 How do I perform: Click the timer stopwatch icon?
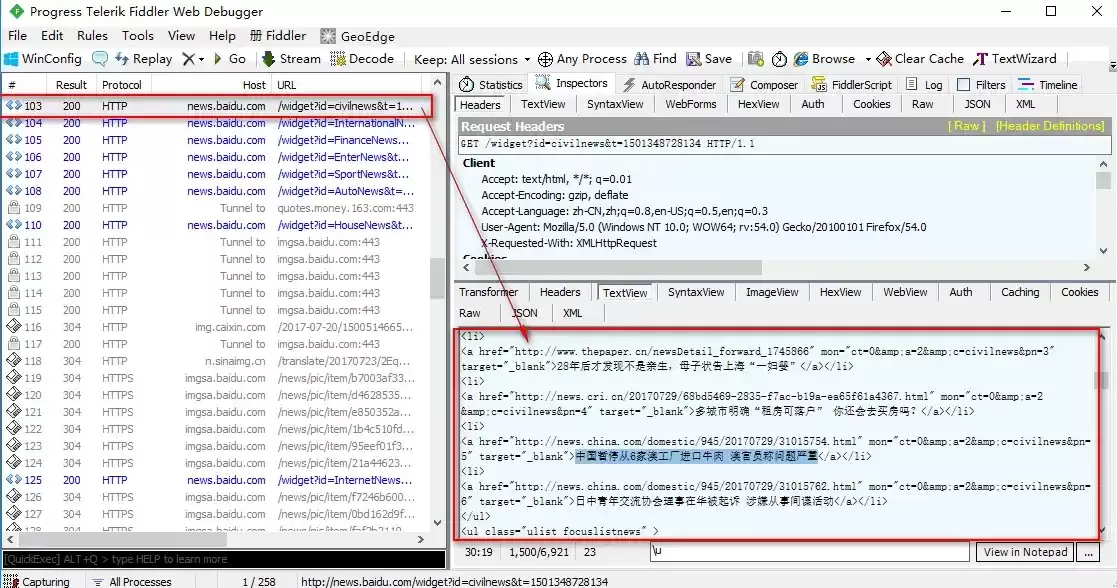tap(779, 59)
